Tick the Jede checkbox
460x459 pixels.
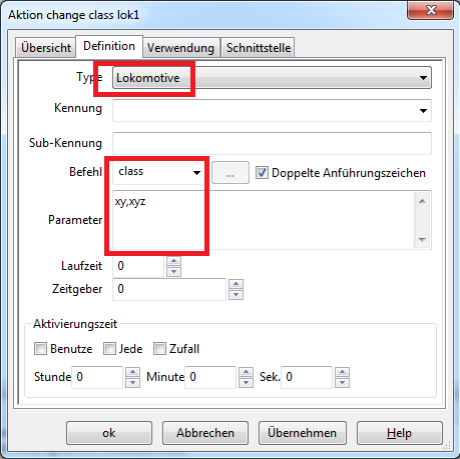[109, 349]
